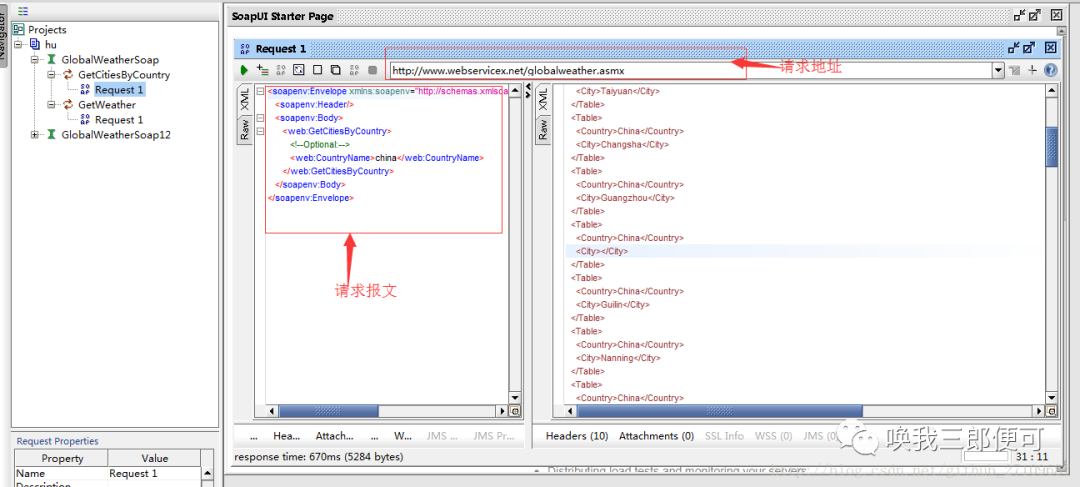
Task: Open the request Hea... tab
Action: [287, 436]
